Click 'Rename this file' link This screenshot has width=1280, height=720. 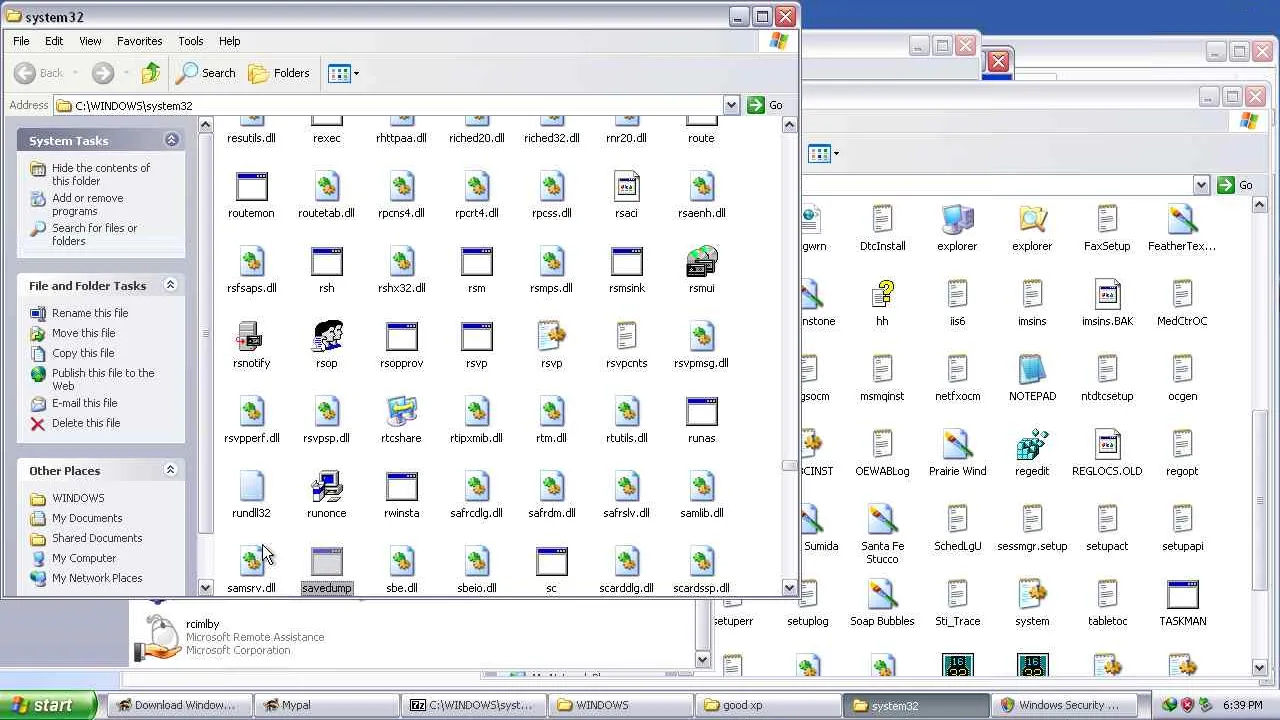coord(90,313)
